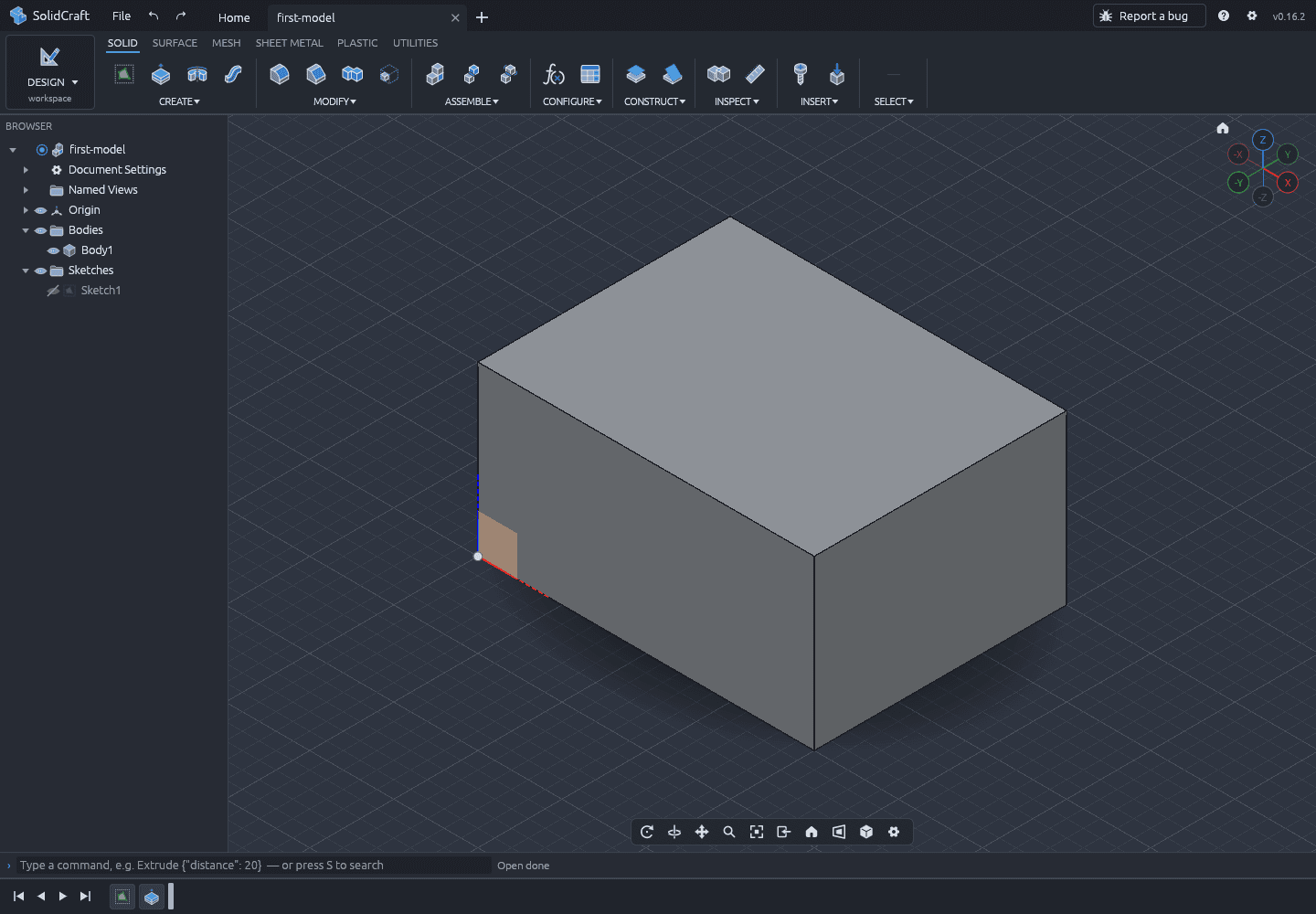Toggle visibility of the Bodies folder
This screenshot has width=1316, height=914.
tap(40, 230)
